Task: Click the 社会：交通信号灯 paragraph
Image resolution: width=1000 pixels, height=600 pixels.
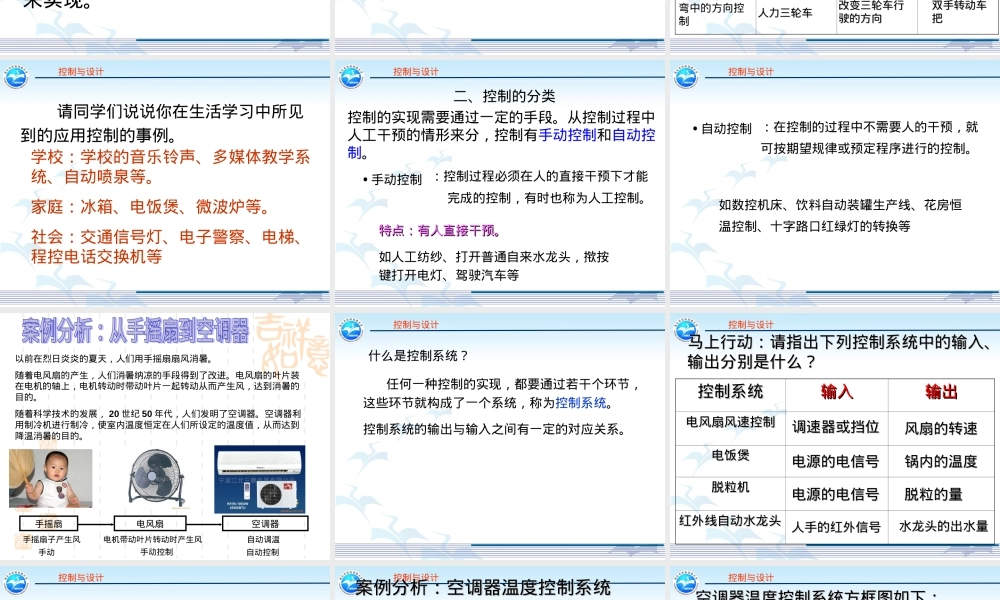Action: point(167,247)
